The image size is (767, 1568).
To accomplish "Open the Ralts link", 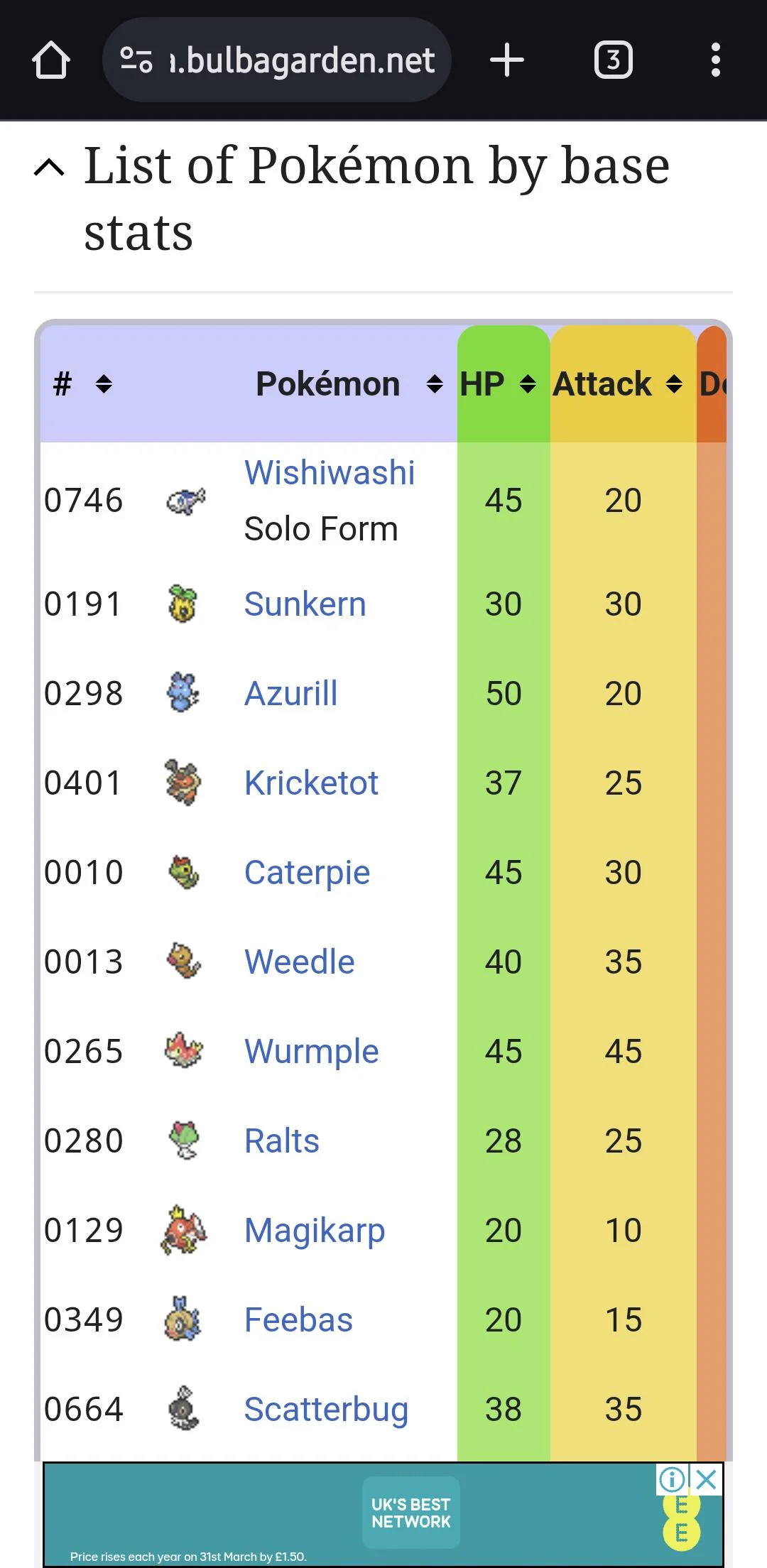I will (x=281, y=1141).
